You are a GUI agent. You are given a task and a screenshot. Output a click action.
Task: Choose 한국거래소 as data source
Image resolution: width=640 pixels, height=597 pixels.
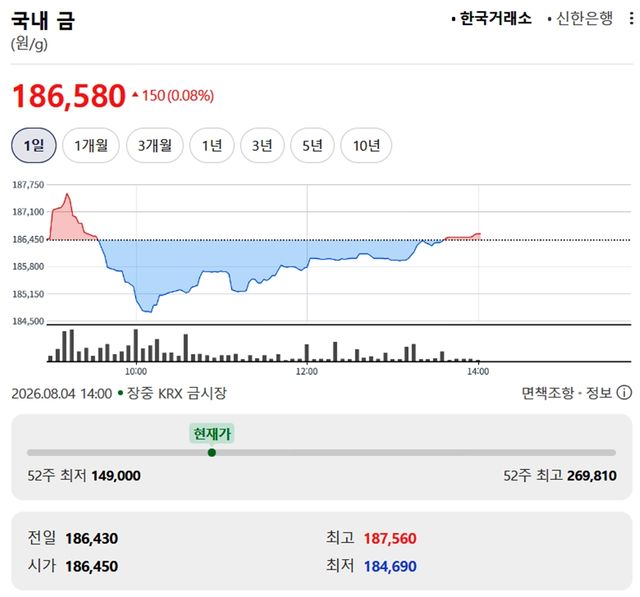click(492, 19)
